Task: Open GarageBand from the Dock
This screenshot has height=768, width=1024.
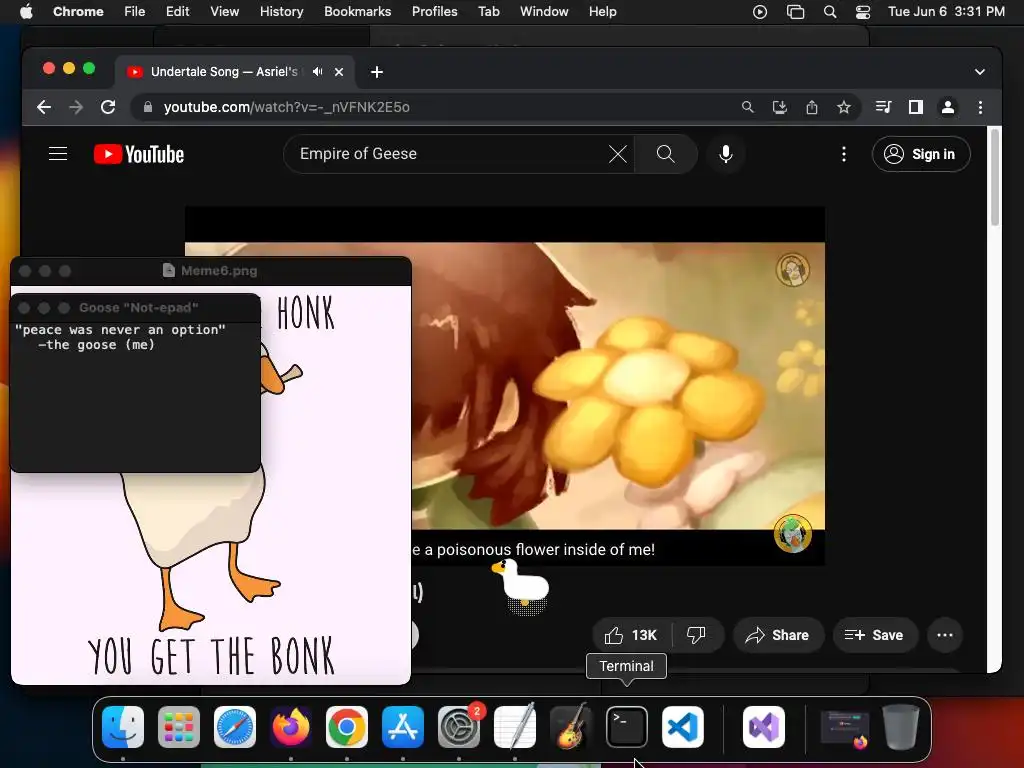Action: [x=571, y=726]
